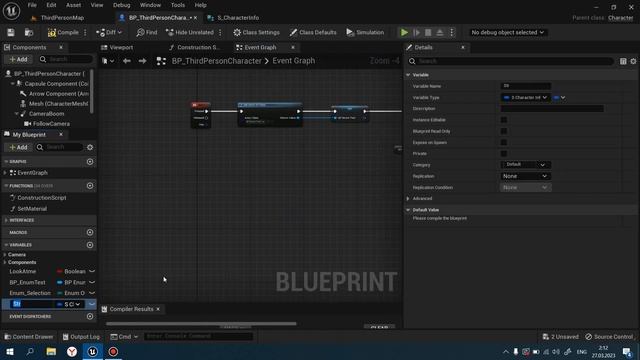Open Details panel settings gear

[x=633, y=61]
